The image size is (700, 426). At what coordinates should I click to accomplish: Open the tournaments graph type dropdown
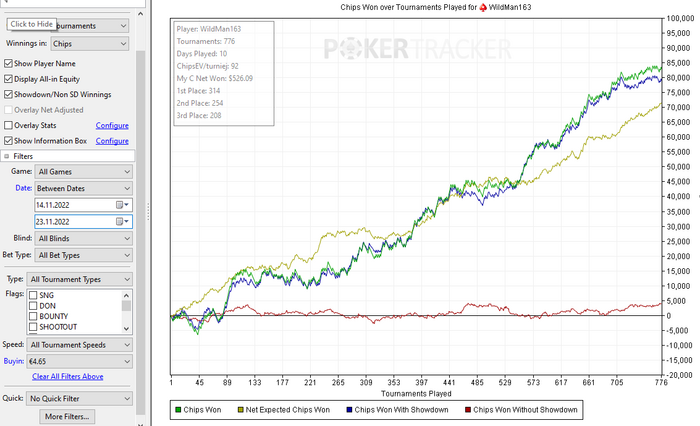92,26
